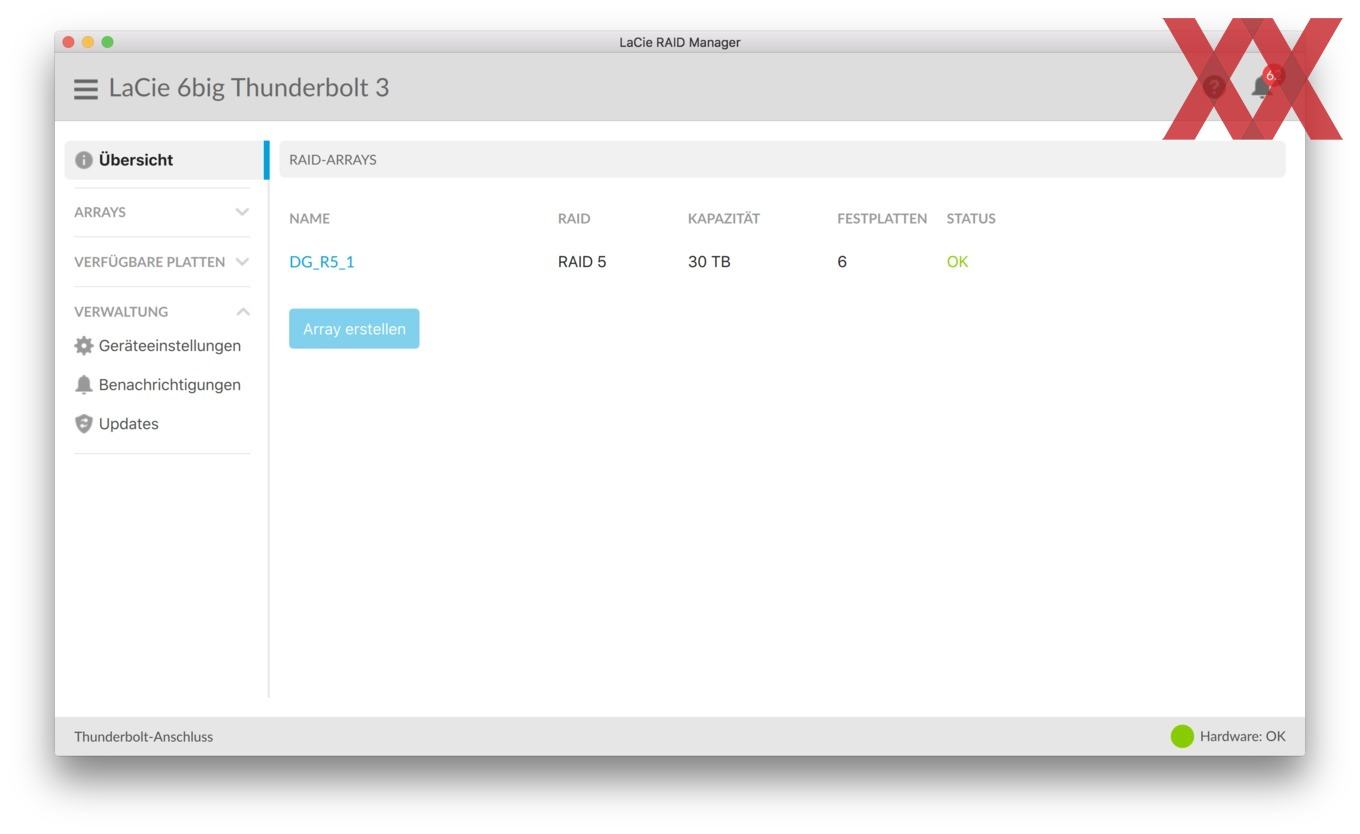Click the RAID-ARRAYS section heading
1360x834 pixels.
pos(333,160)
